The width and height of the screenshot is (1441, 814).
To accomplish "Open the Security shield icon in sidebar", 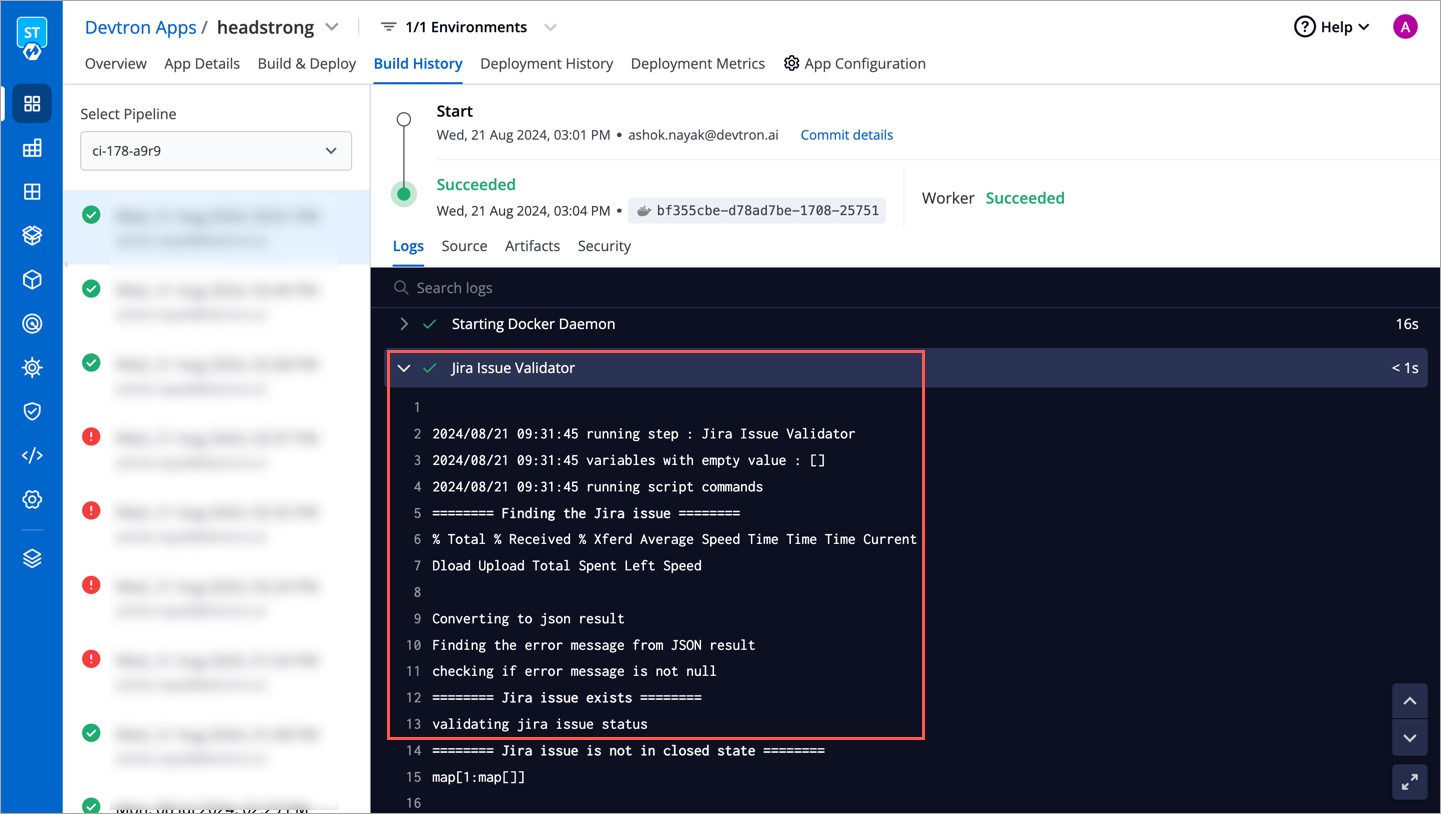I will pos(31,411).
